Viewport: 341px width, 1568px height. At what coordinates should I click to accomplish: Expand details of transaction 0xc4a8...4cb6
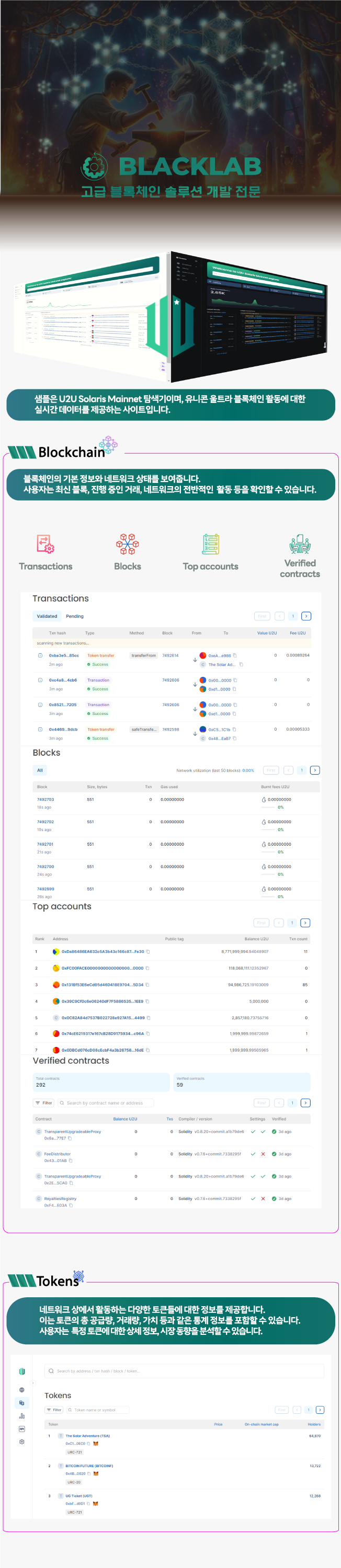[x=40, y=680]
